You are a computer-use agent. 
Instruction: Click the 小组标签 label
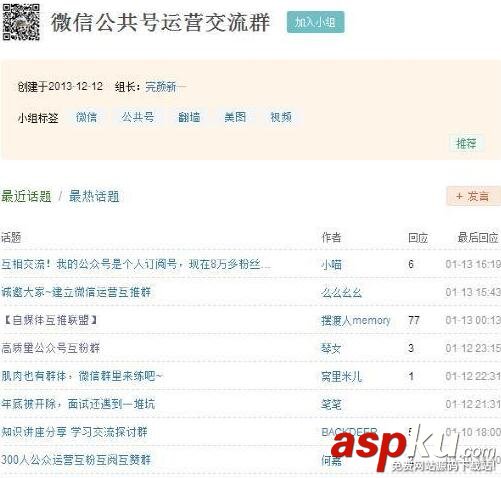(38, 118)
